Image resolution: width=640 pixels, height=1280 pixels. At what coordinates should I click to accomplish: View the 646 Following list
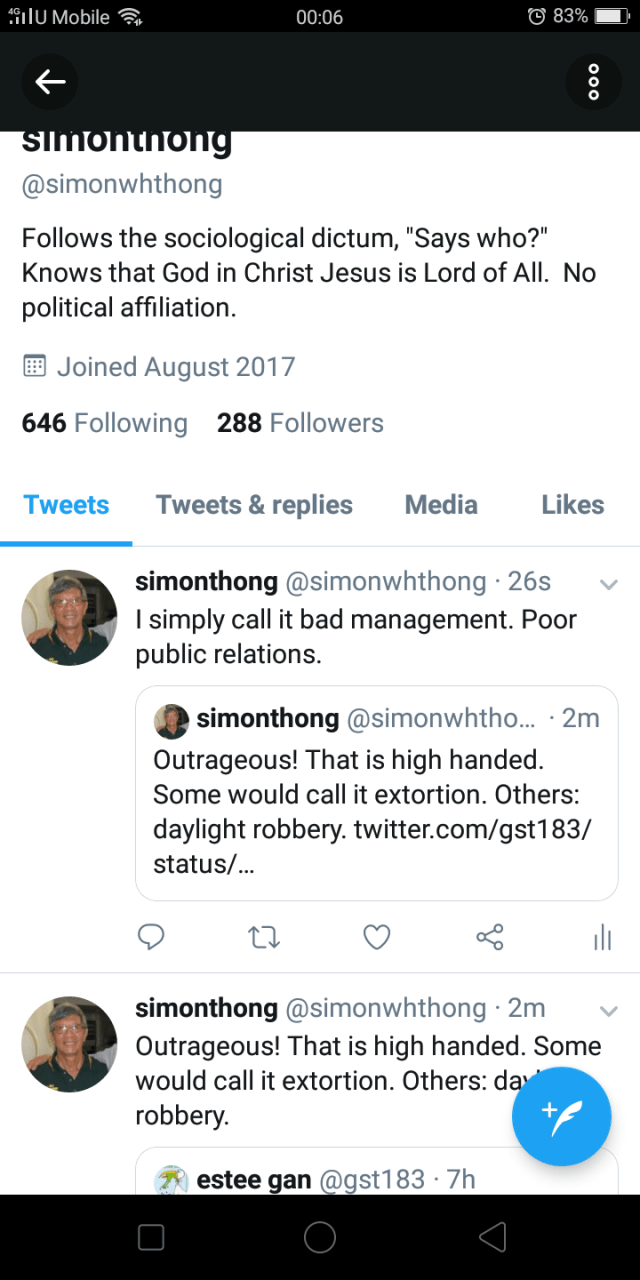105,423
